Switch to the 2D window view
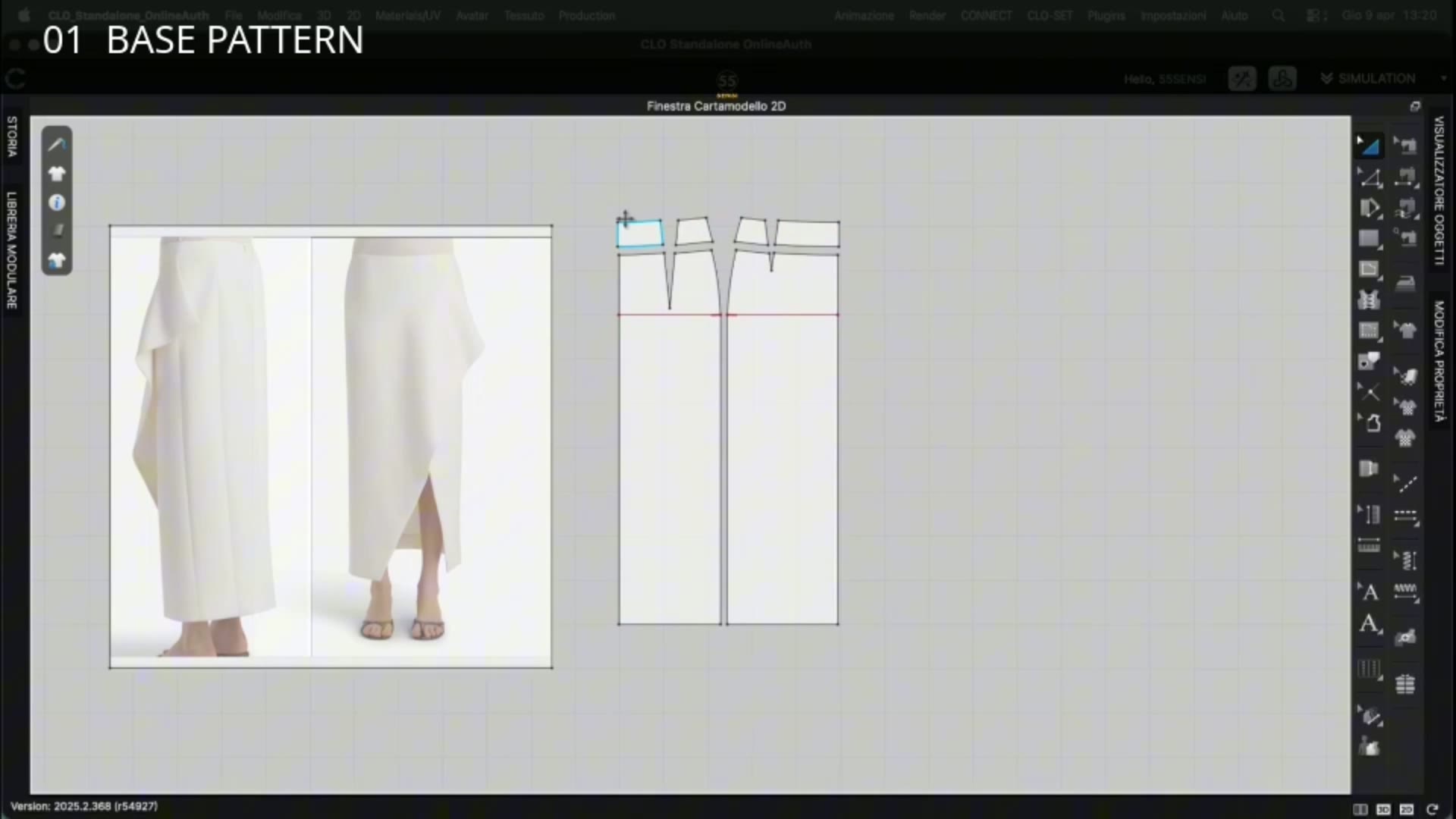Image resolution: width=1456 pixels, height=819 pixels. [x=1407, y=809]
